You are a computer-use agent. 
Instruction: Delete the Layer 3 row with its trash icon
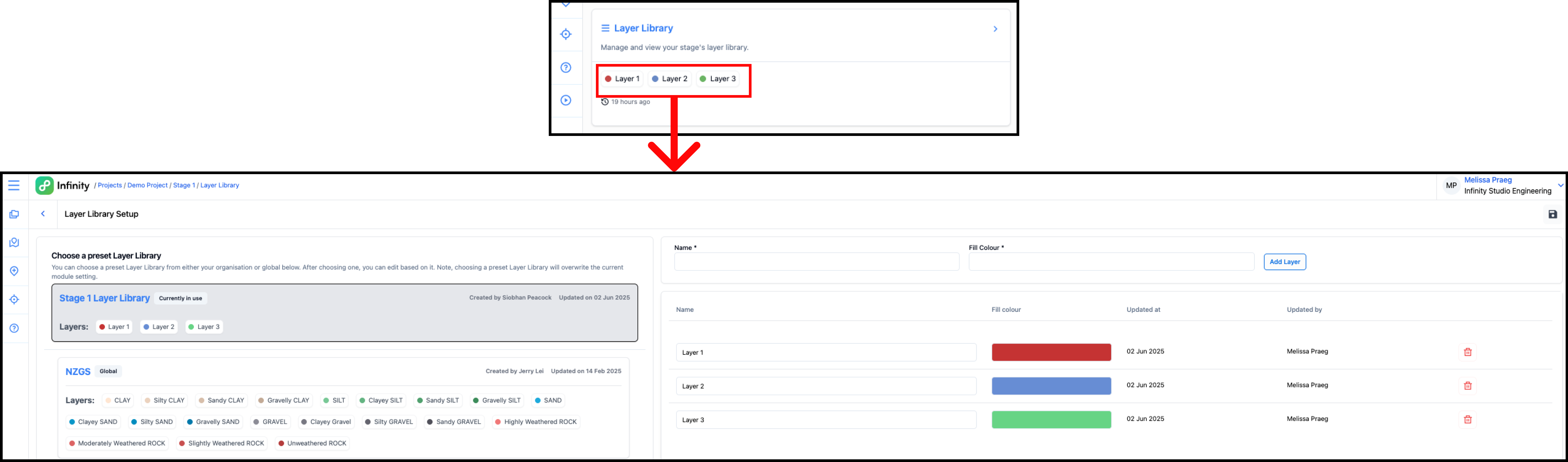point(1467,419)
